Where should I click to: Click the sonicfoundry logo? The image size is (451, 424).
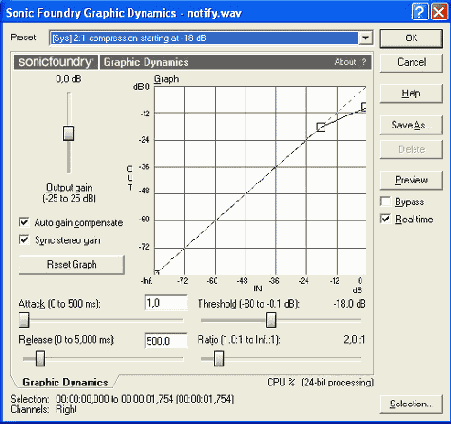point(56,62)
